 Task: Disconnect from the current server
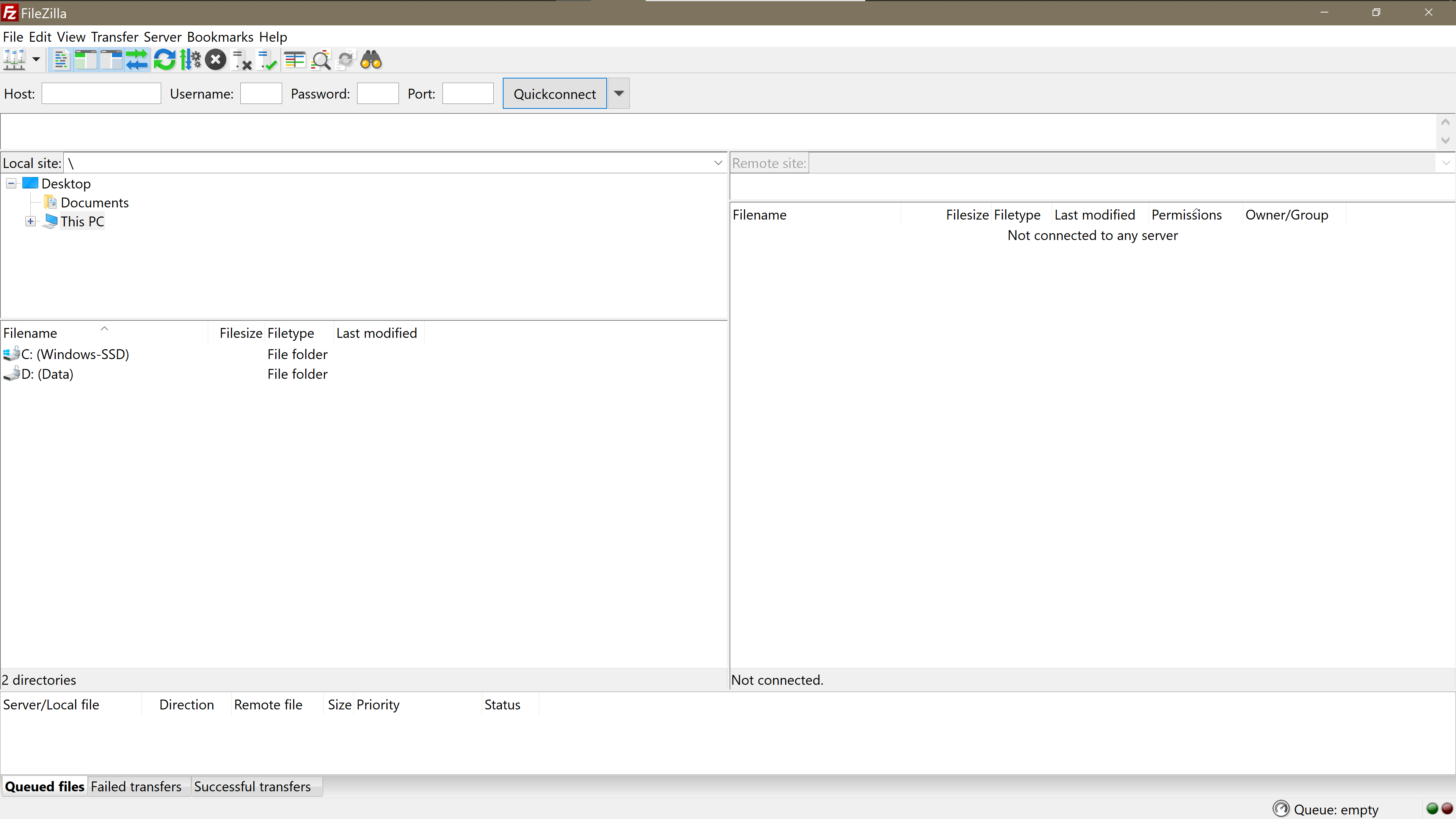pos(242,60)
